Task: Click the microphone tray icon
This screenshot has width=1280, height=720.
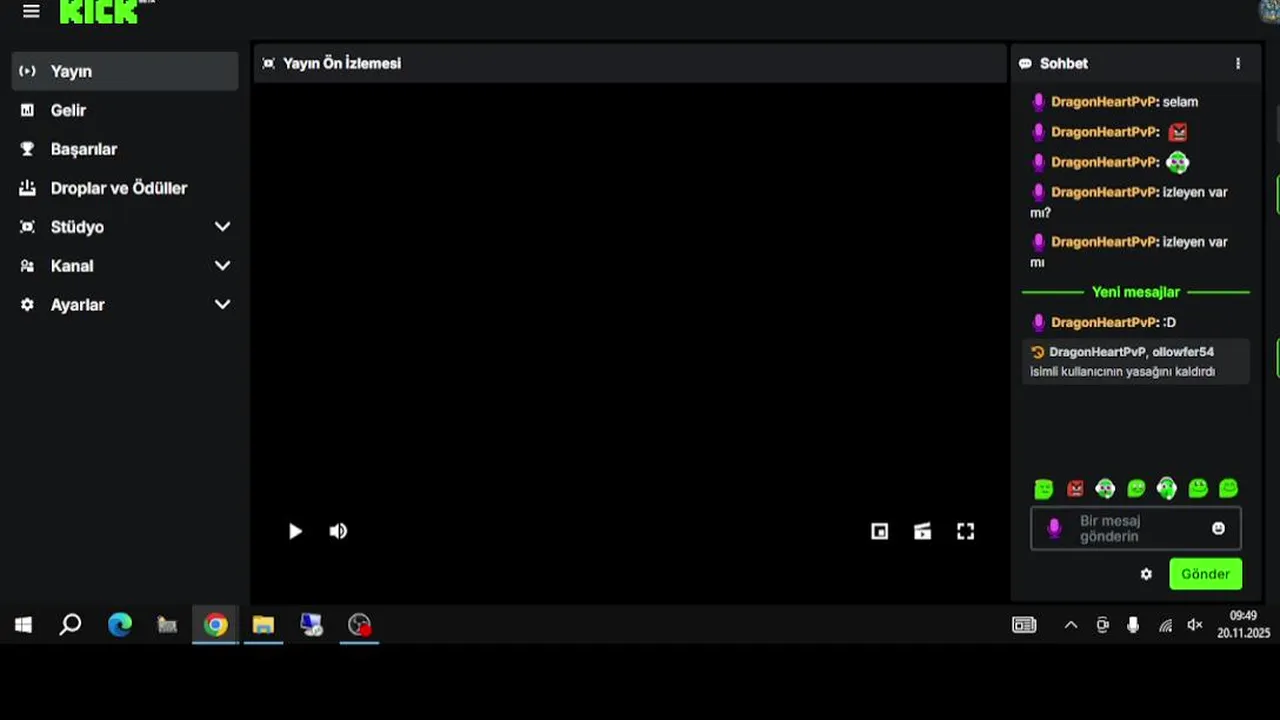Action: pyautogui.click(x=1133, y=625)
